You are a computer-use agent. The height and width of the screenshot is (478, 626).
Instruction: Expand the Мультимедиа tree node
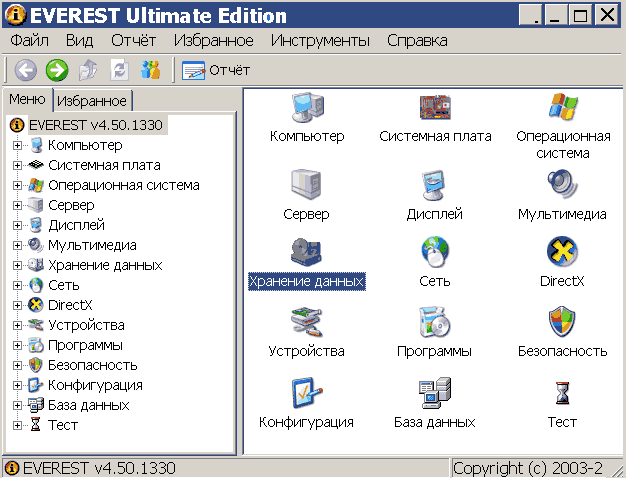[17, 245]
